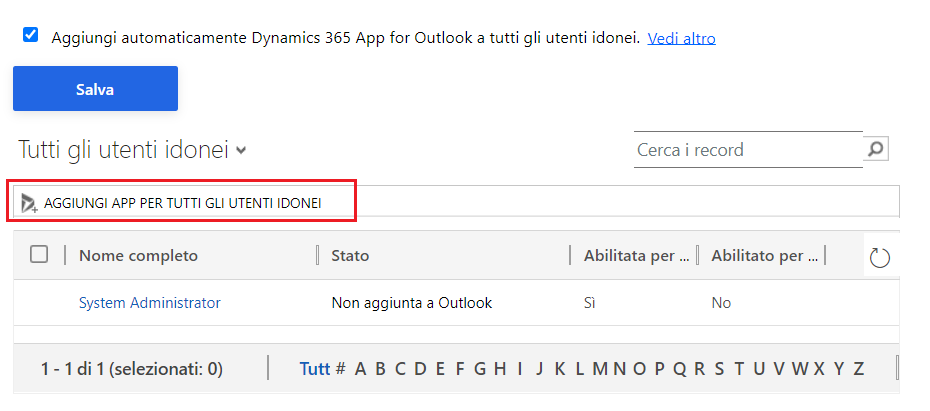Filter records by letter G
Screen dimensions: 930x411
(480, 369)
